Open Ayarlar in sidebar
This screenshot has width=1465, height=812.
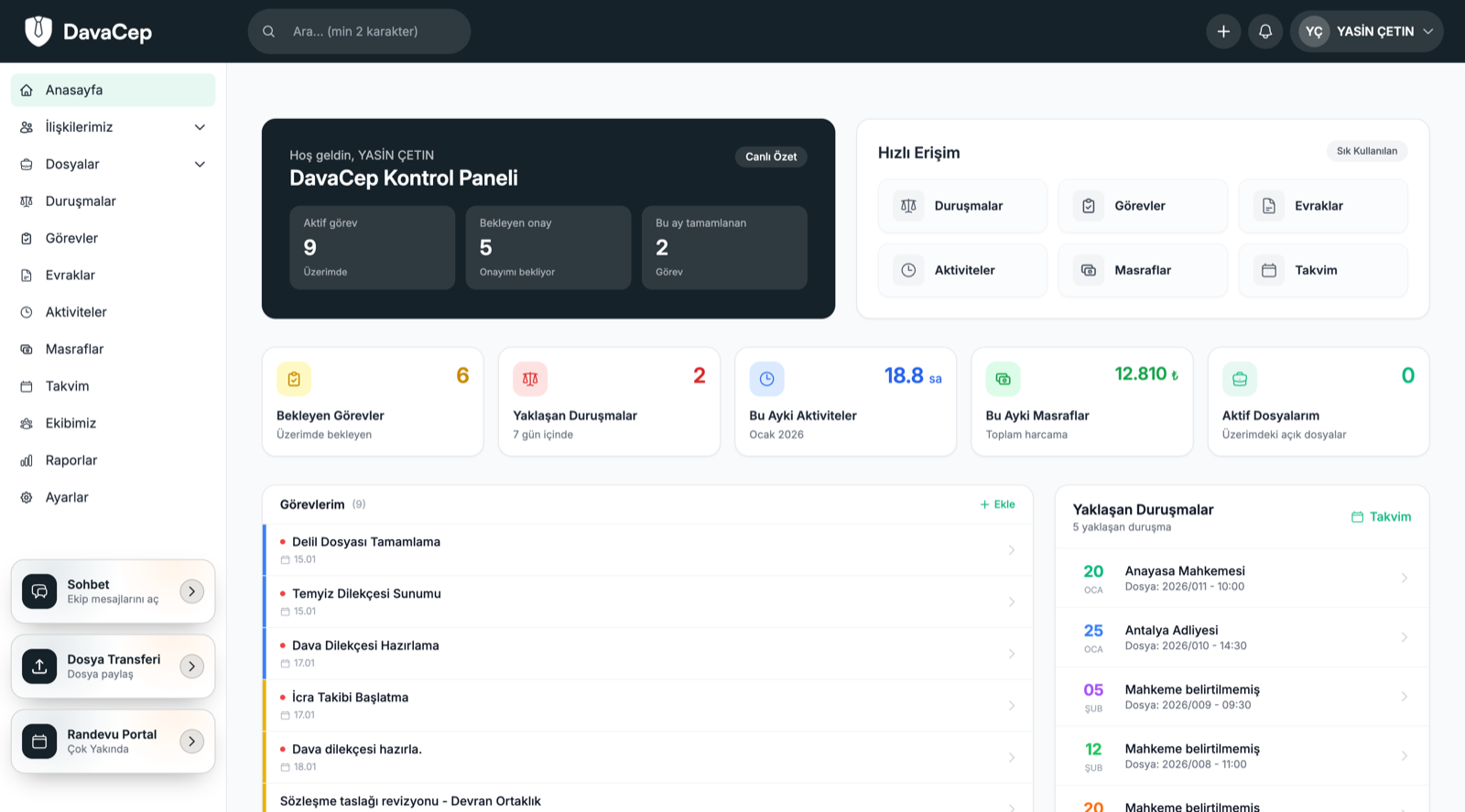(113, 497)
